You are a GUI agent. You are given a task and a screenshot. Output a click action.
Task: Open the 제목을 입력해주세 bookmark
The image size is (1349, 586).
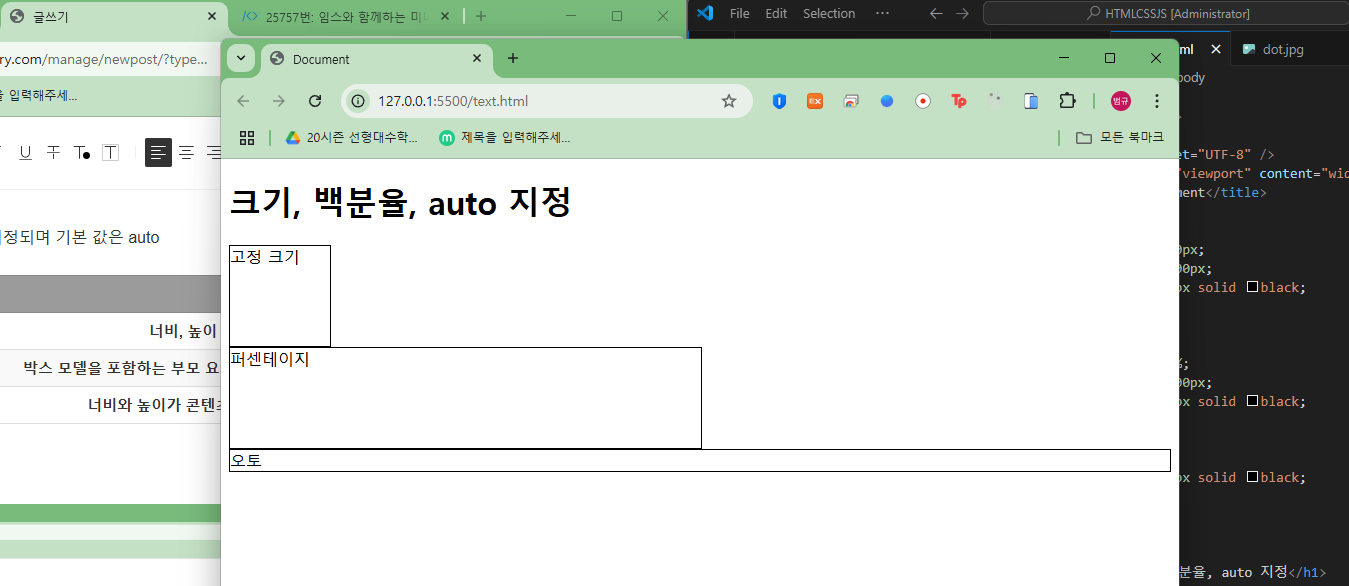point(505,138)
